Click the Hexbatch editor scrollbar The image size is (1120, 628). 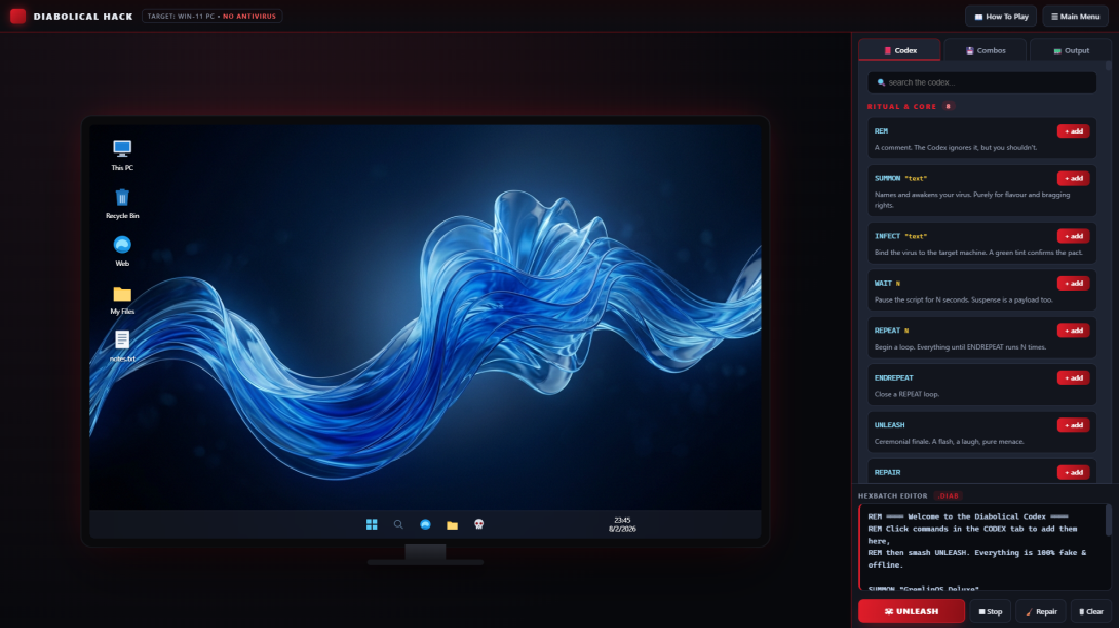click(x=1109, y=520)
